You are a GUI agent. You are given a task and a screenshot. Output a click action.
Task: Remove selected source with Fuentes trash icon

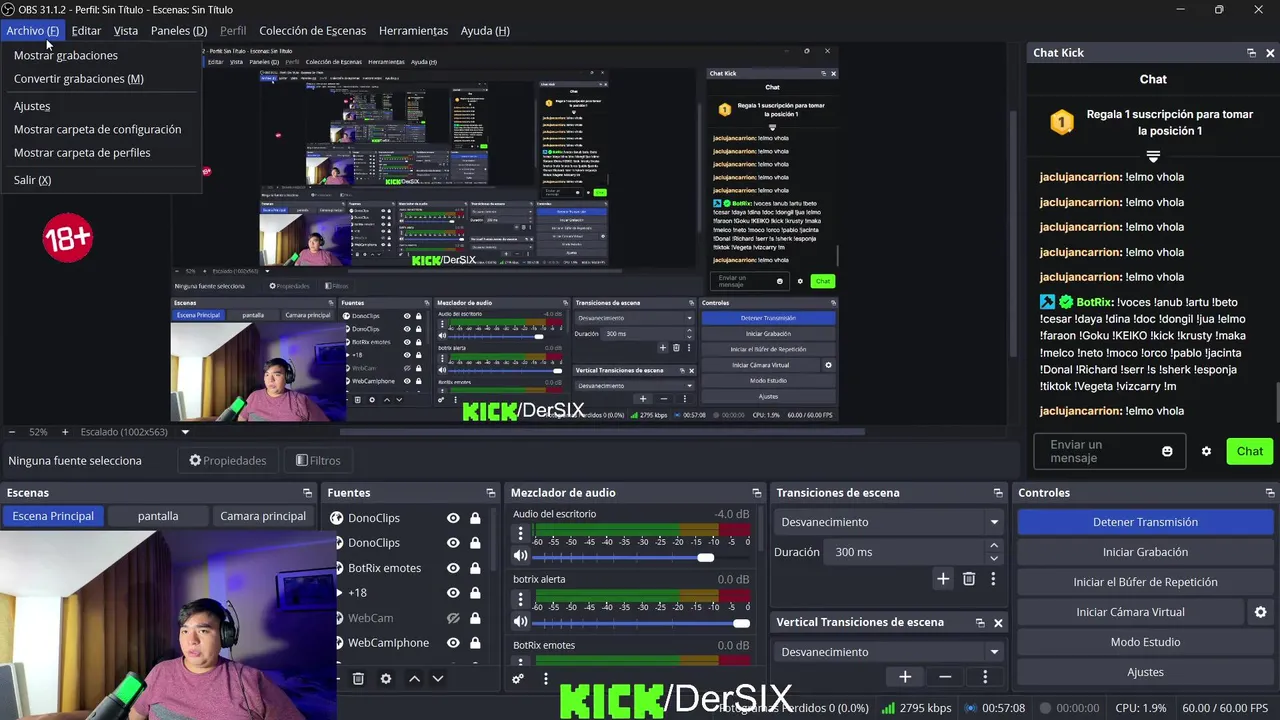358,678
